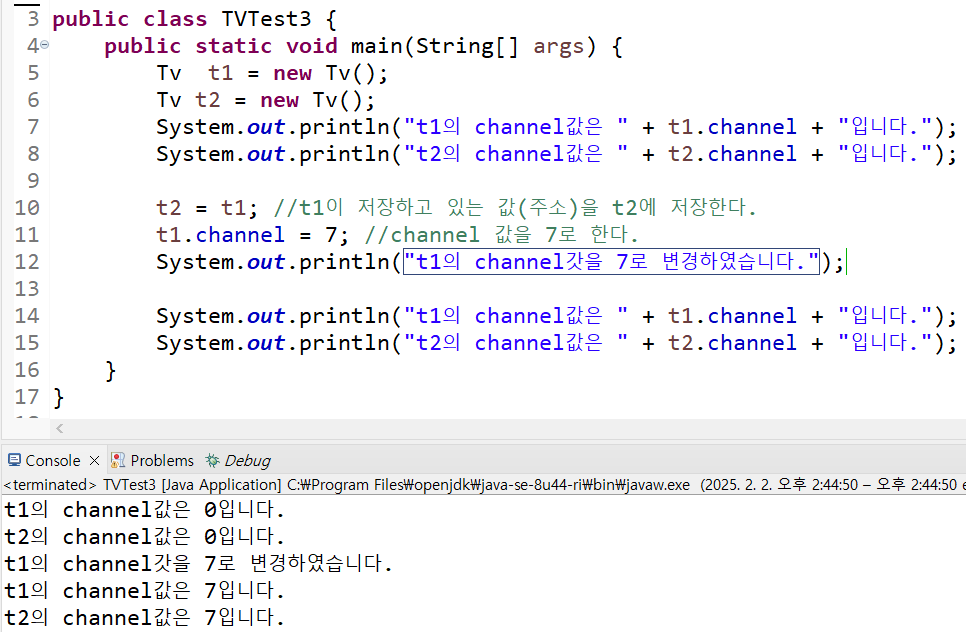Click the highlighted string on line 12
This screenshot has width=966, height=632.
coord(611,262)
